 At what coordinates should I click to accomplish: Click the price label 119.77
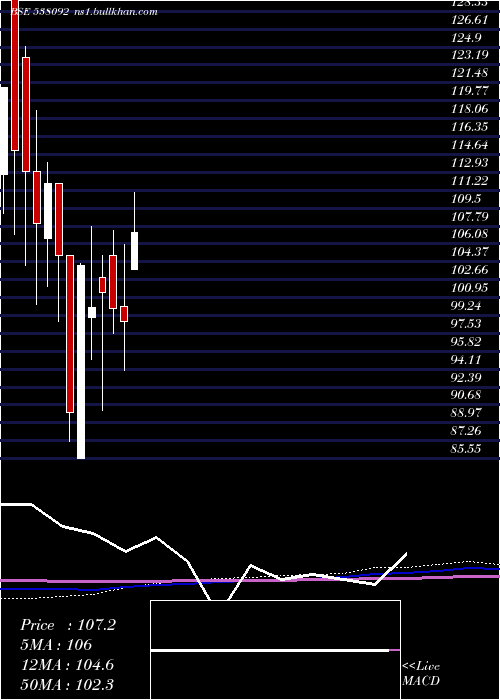pos(470,91)
